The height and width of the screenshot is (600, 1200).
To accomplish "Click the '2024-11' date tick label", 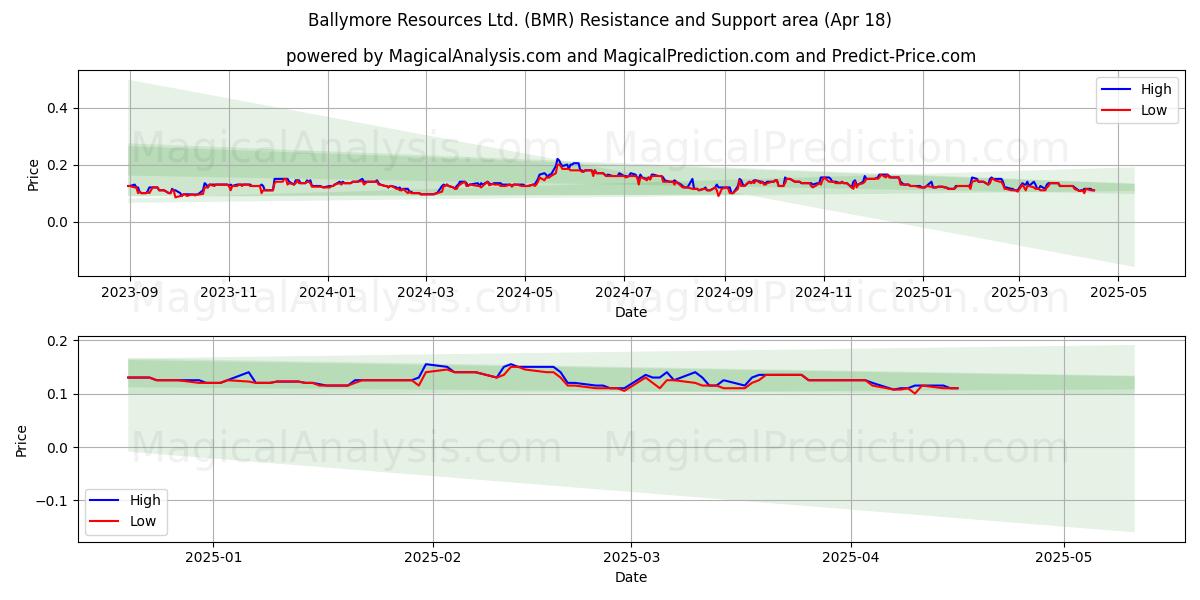I will point(824,292).
